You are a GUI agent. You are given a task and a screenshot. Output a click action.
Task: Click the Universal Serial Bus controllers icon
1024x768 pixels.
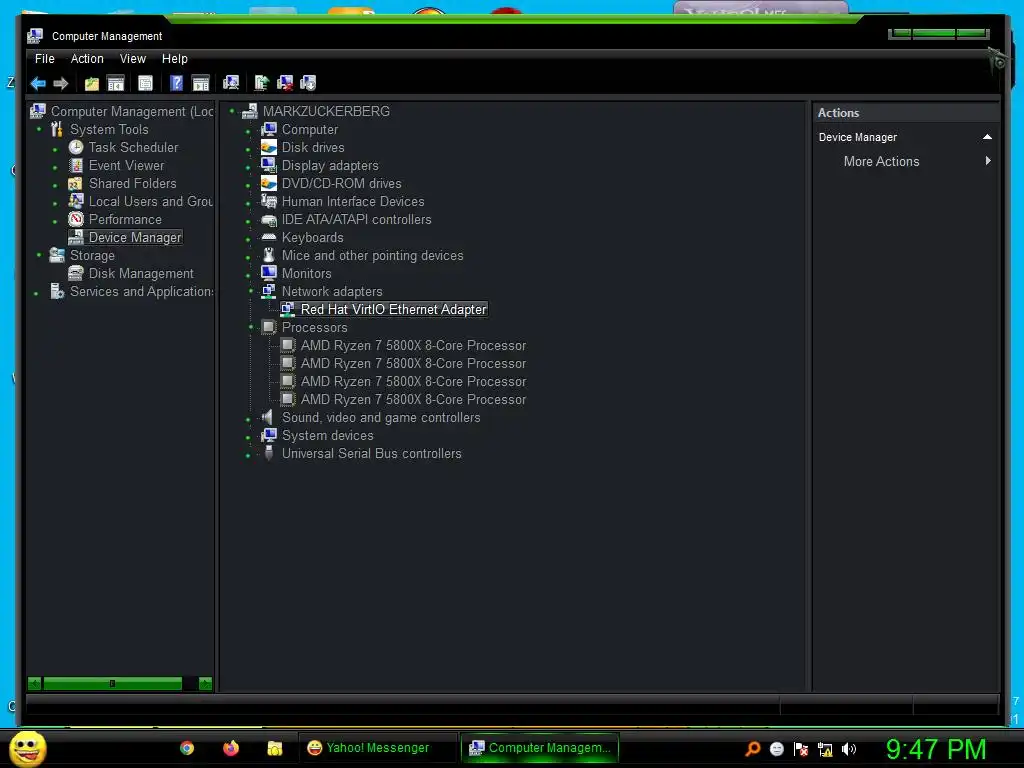pos(268,453)
